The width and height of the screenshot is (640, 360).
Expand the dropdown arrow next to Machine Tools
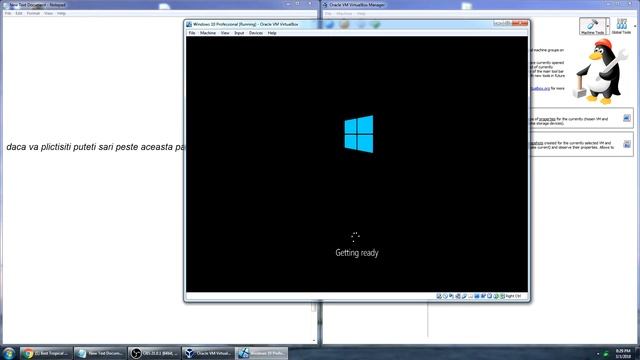[x=608, y=26]
